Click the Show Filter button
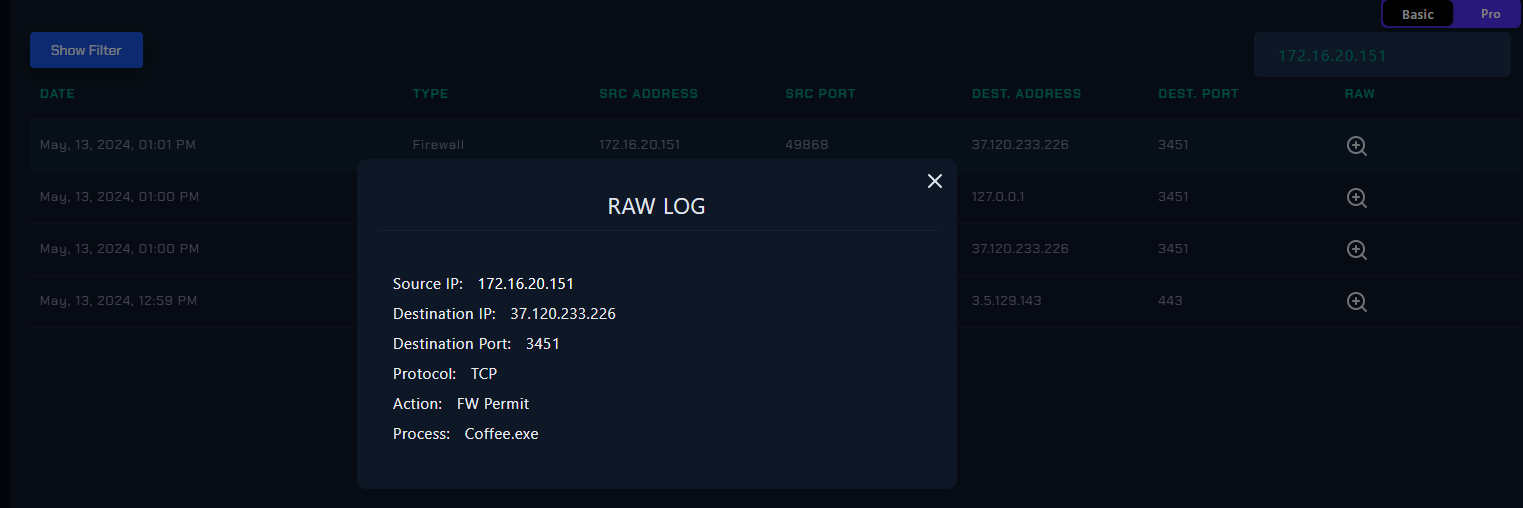This screenshot has width=1523, height=508. pyautogui.click(x=86, y=50)
